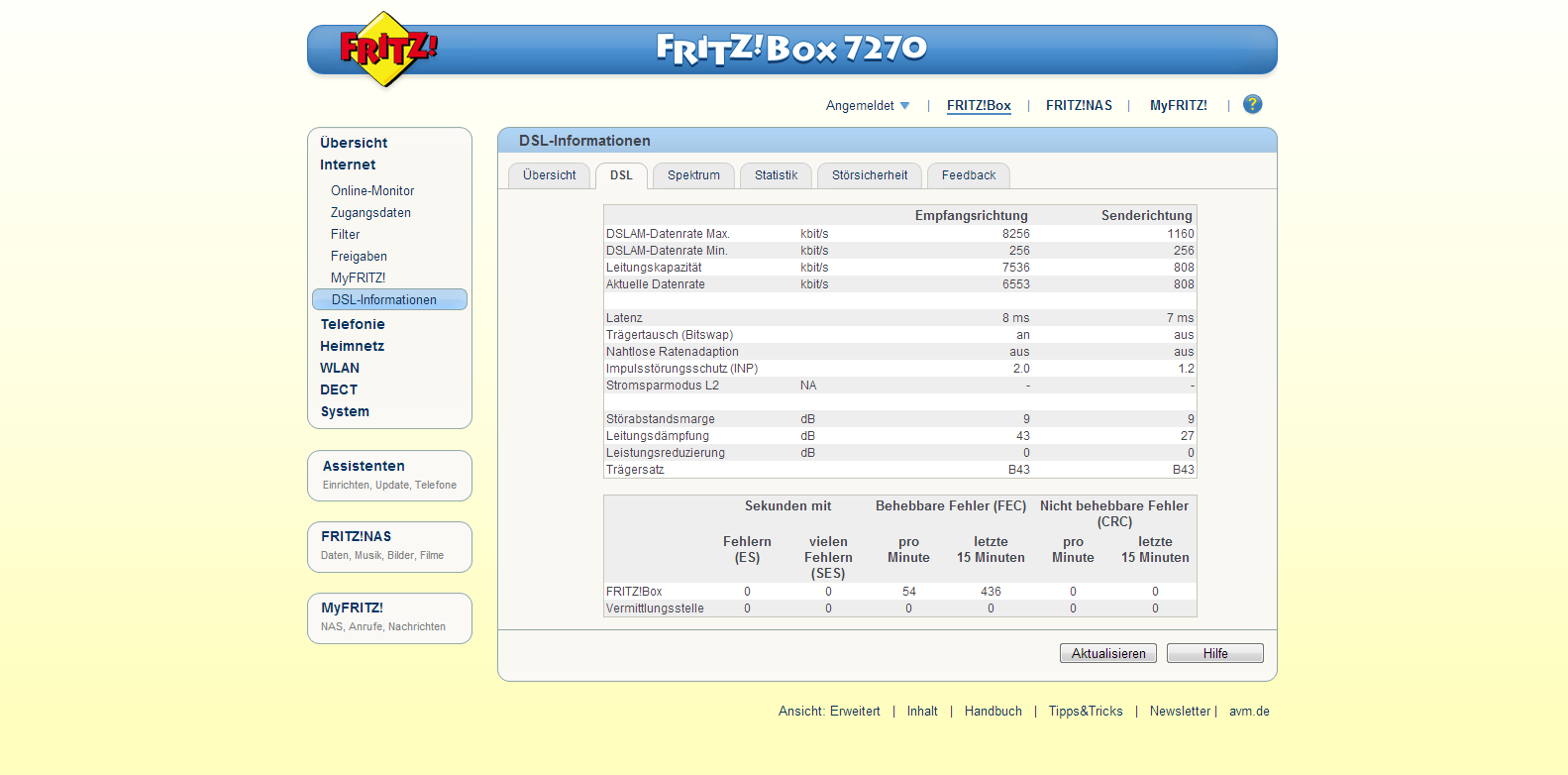The width and height of the screenshot is (1568, 775).
Task: Open the FRITZ!Box top navigation link
Action: (x=979, y=105)
